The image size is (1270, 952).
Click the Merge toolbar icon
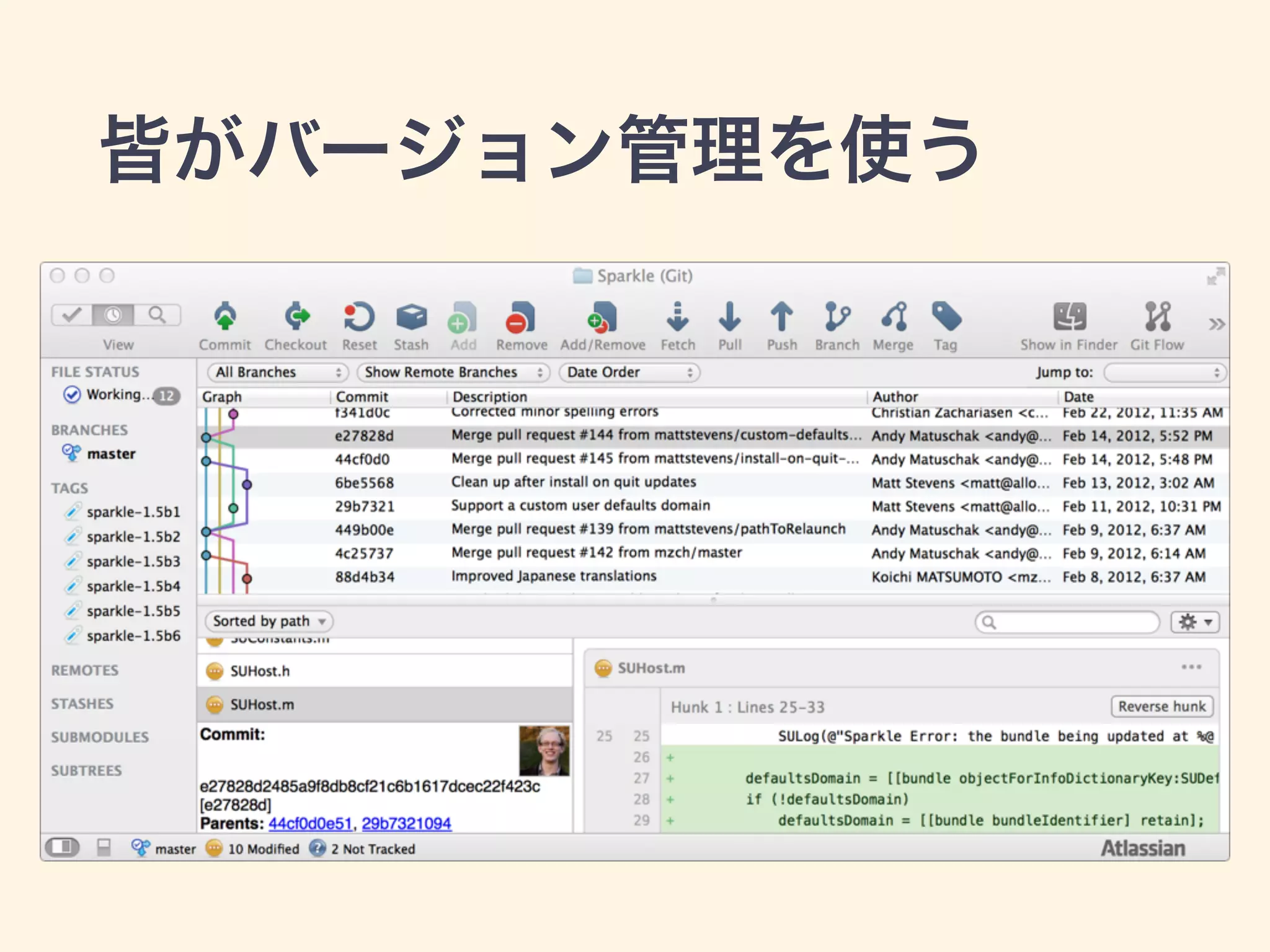tap(894, 317)
